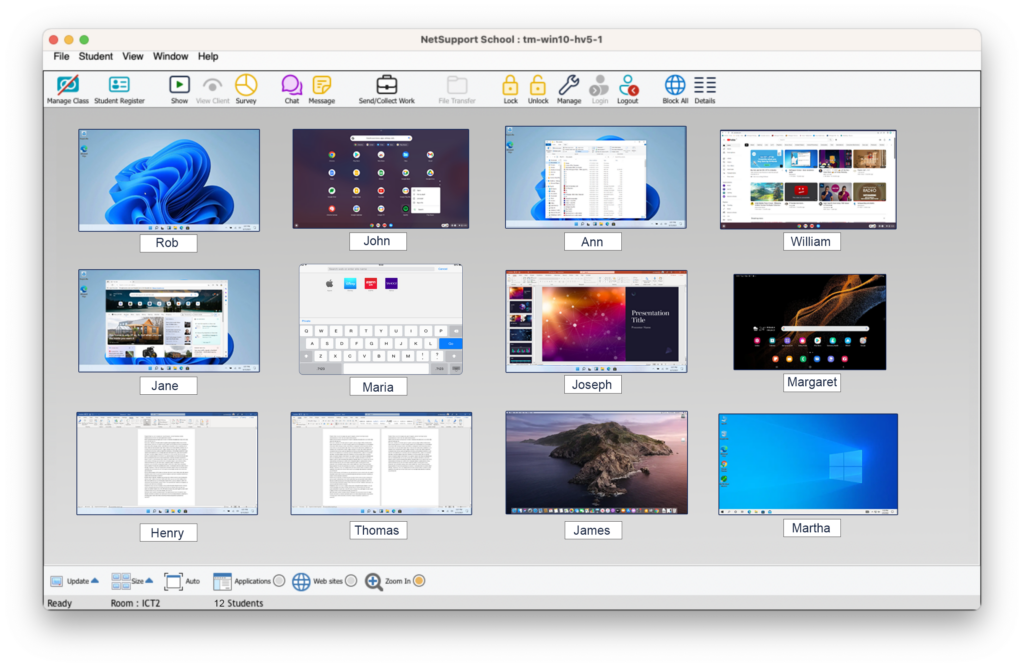
Task: Open the Window menu
Action: point(170,57)
